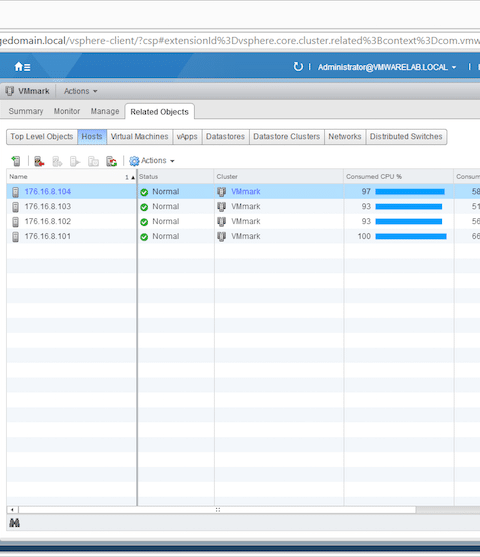480x557 pixels.
Task: Click the horizontal scrollbar left arrow
Action: 12,510
